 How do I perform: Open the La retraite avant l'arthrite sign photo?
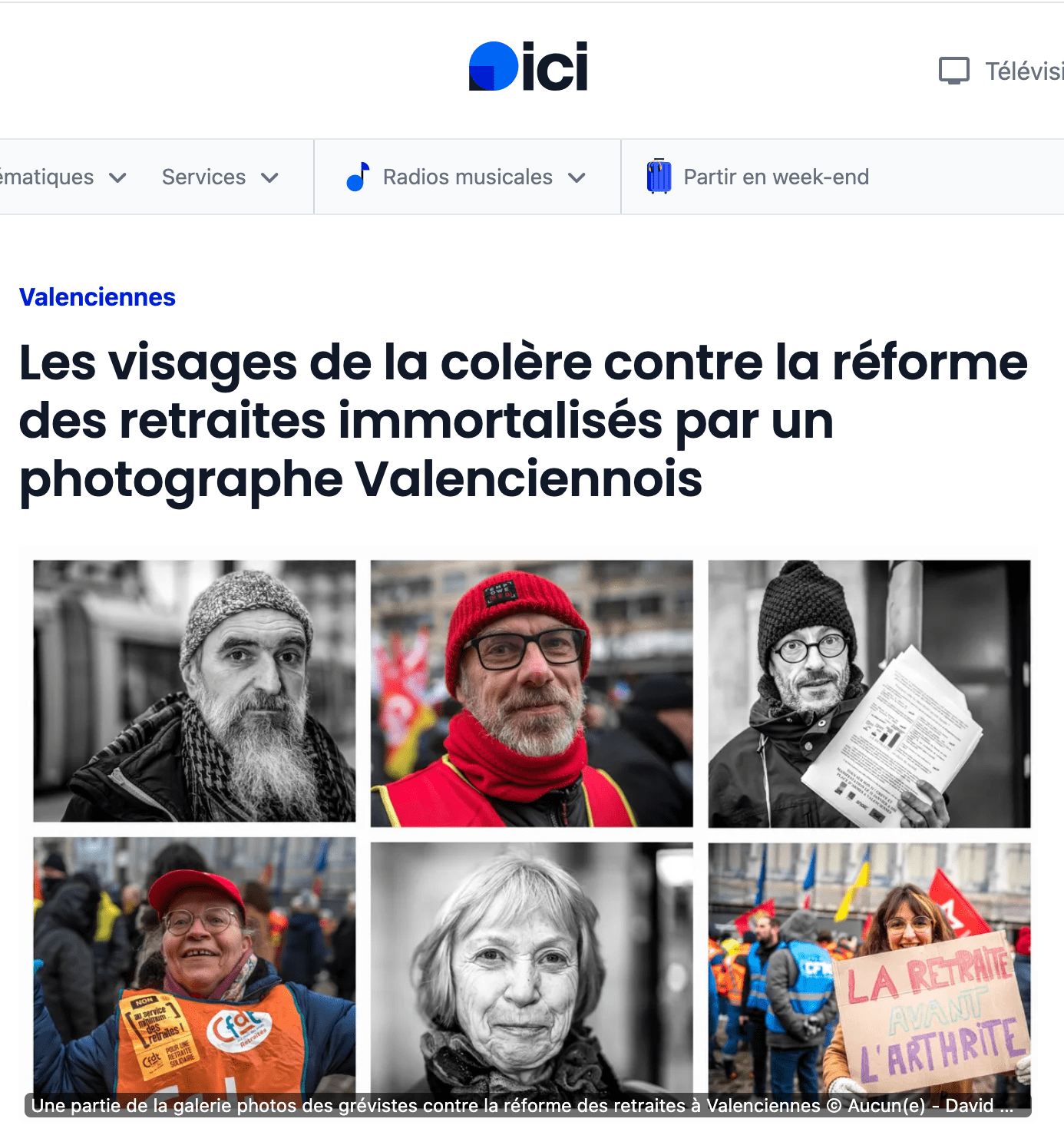[x=869, y=968]
